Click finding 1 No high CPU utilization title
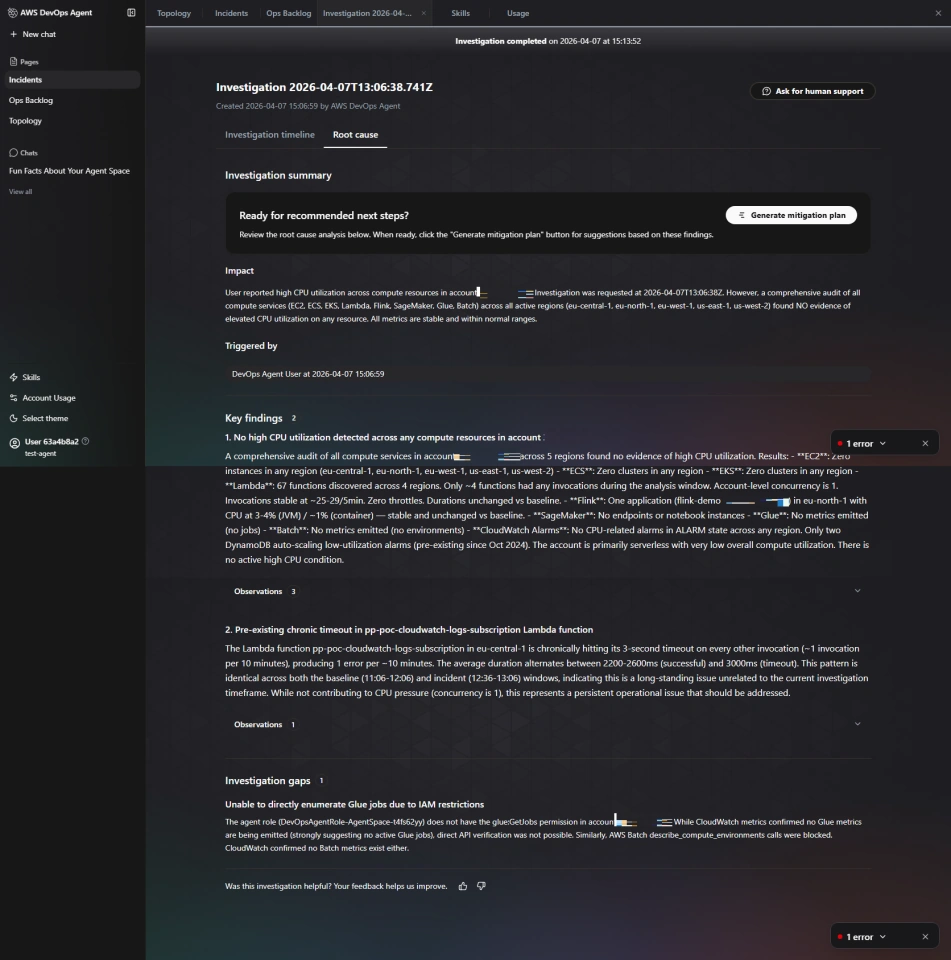 (383, 437)
